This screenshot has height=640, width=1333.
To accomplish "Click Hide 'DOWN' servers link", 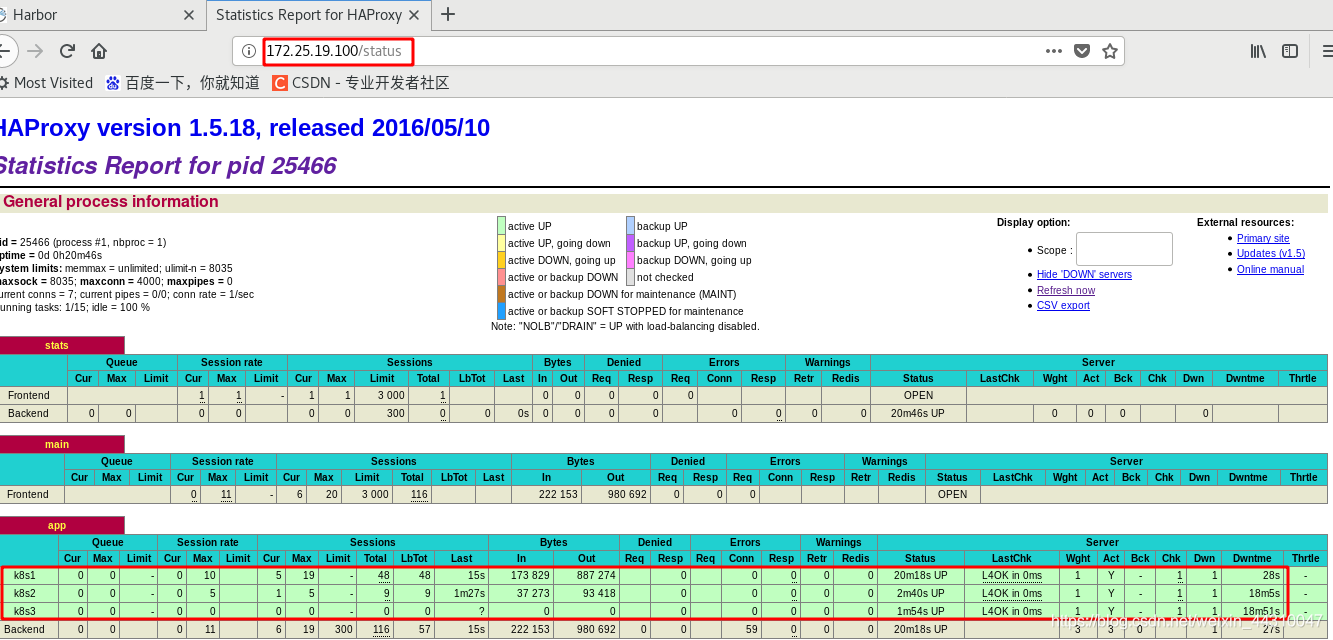I will click(x=1084, y=274).
